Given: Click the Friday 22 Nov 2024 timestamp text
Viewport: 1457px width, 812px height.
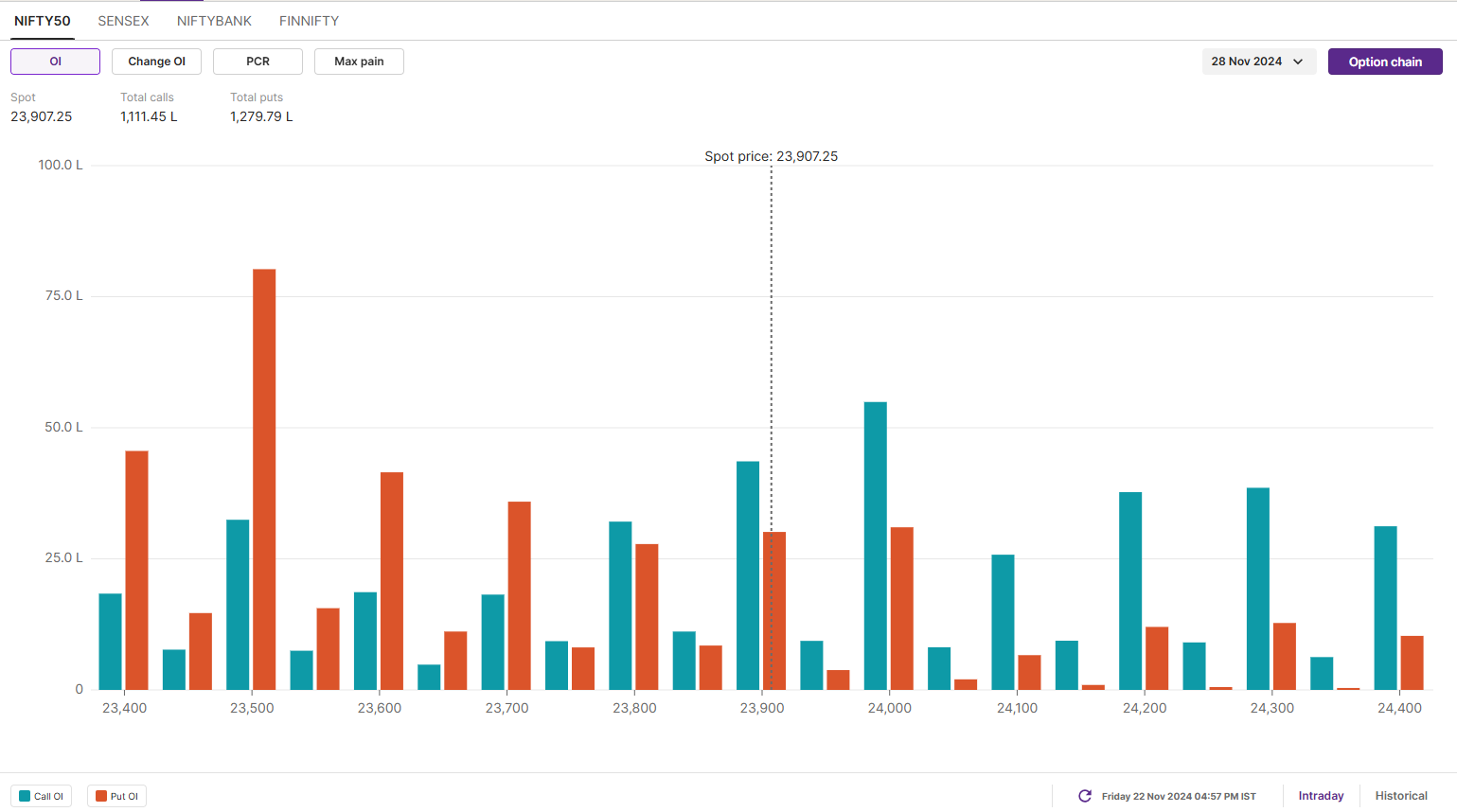Looking at the screenshot, I should (1179, 796).
